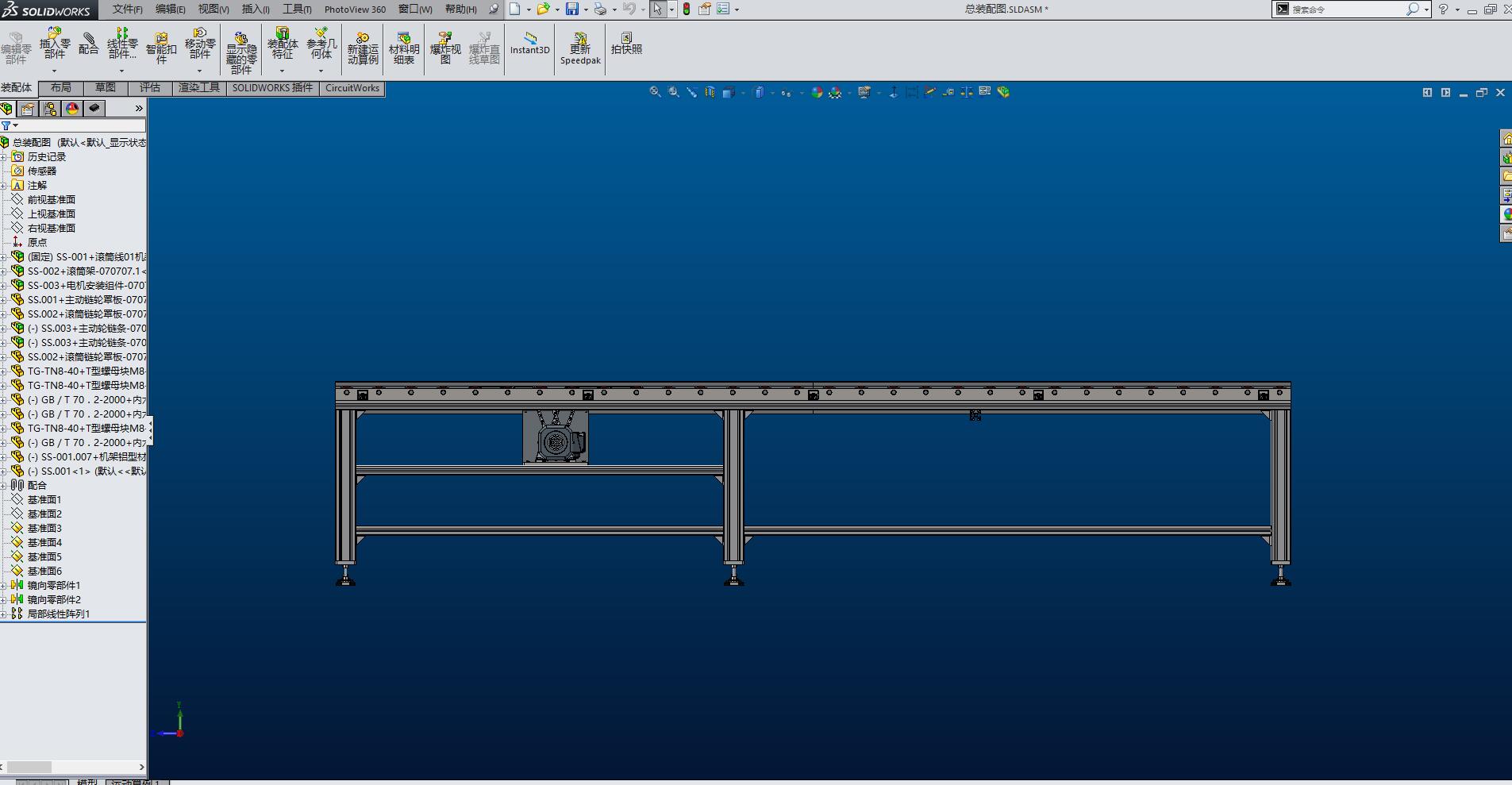Open 工具(T) menu
Viewport: 1512px width, 785px height.
pos(297,10)
